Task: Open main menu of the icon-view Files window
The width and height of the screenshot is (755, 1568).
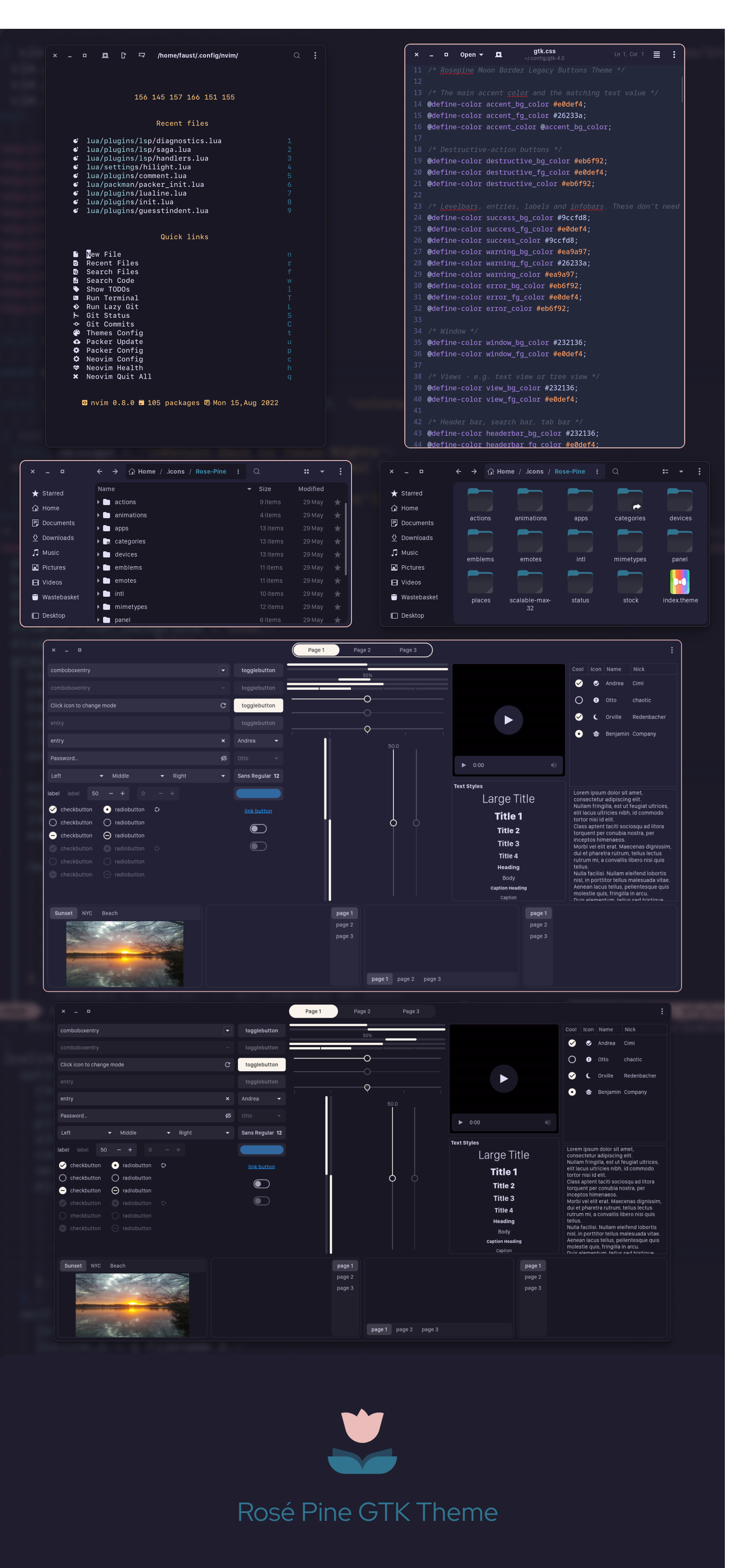Action: [x=699, y=472]
